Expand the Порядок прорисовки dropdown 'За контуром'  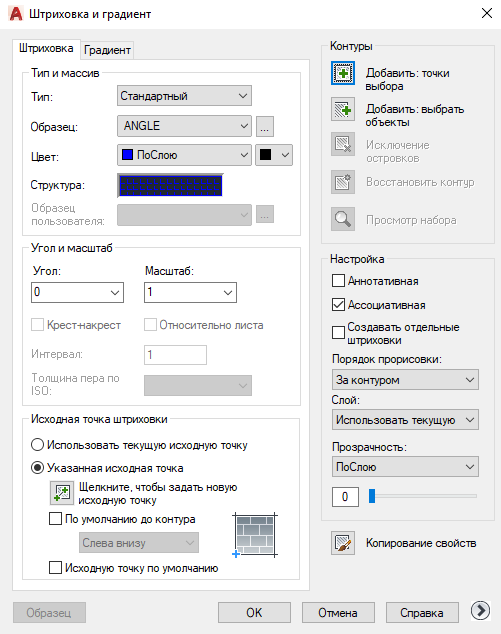(405, 380)
